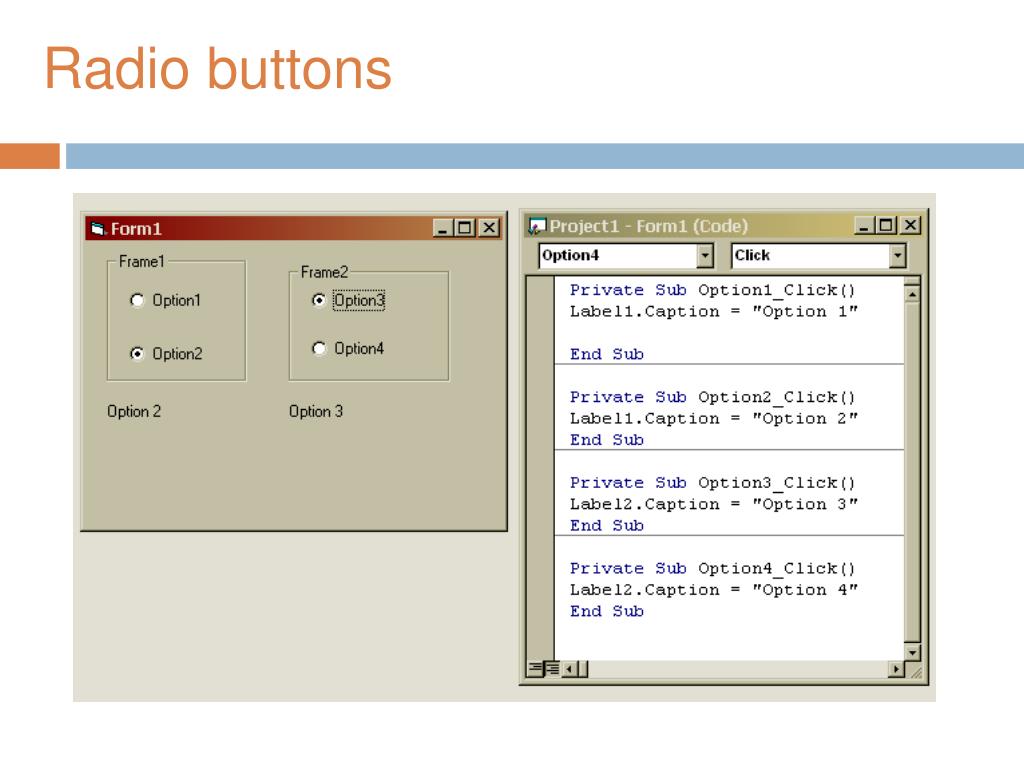Viewport: 1024px width, 768px height.
Task: Click the line Label2.Caption = "Option 3"
Action: tap(713, 504)
